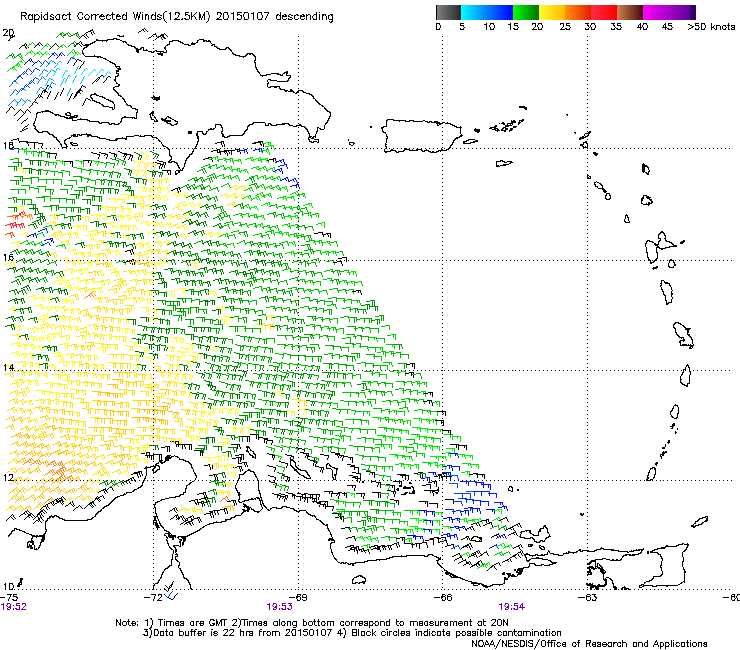Click the red 30-35 knots legend segment

point(604,12)
